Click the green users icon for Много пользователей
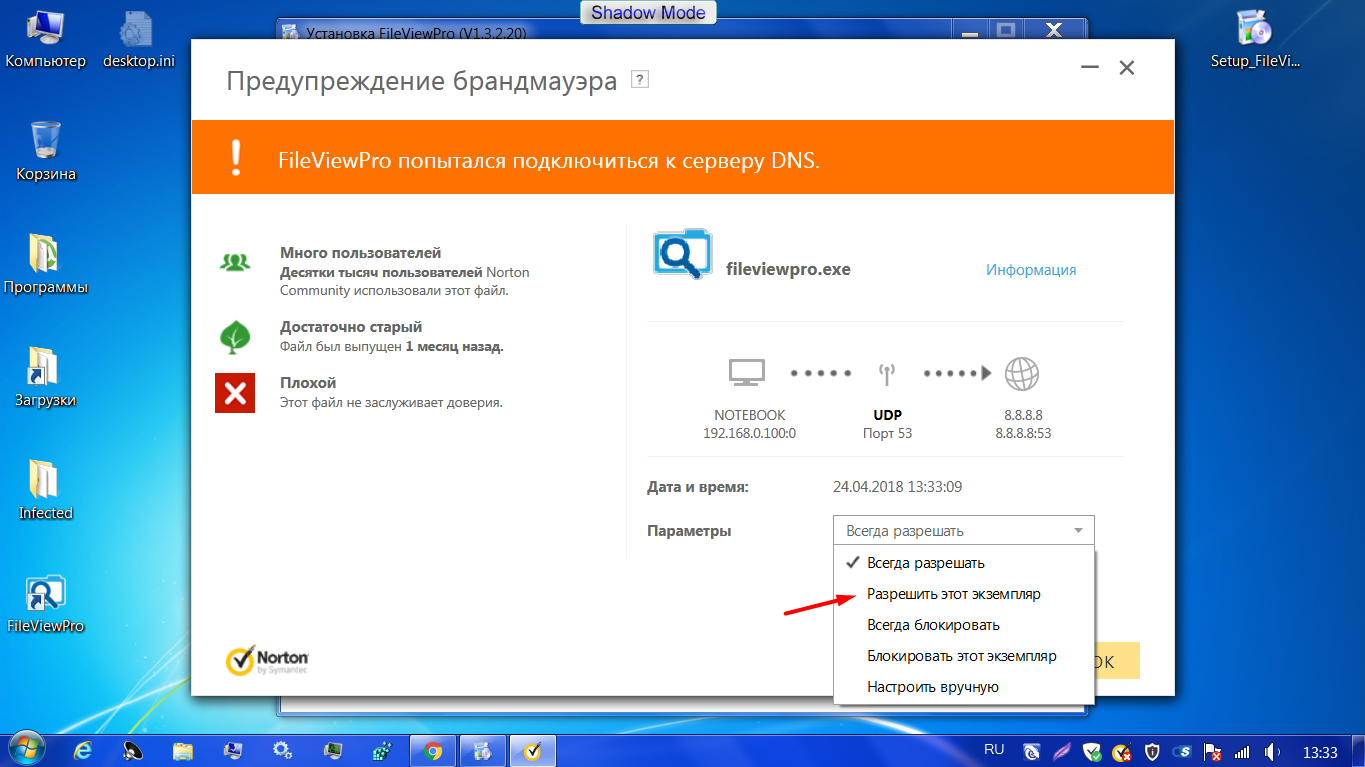 [235, 263]
